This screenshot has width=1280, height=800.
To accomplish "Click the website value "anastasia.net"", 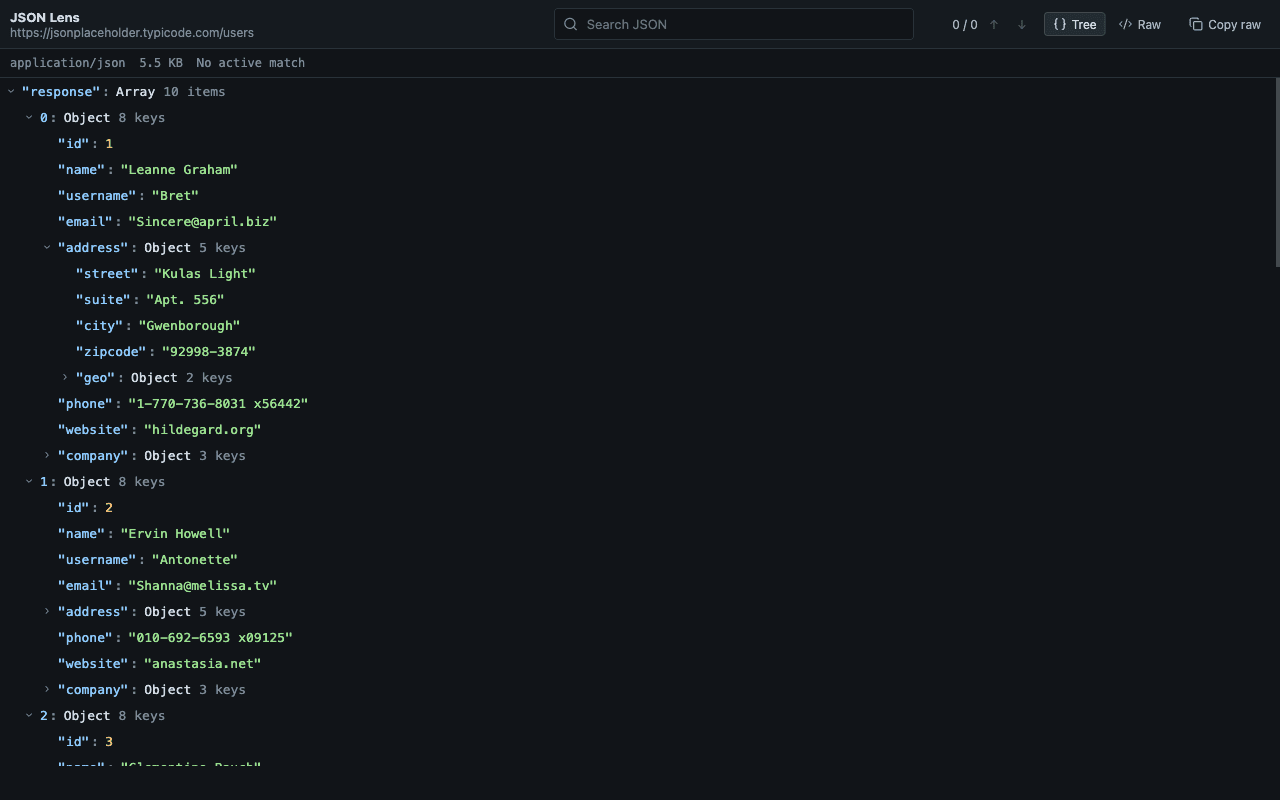I will (203, 663).
